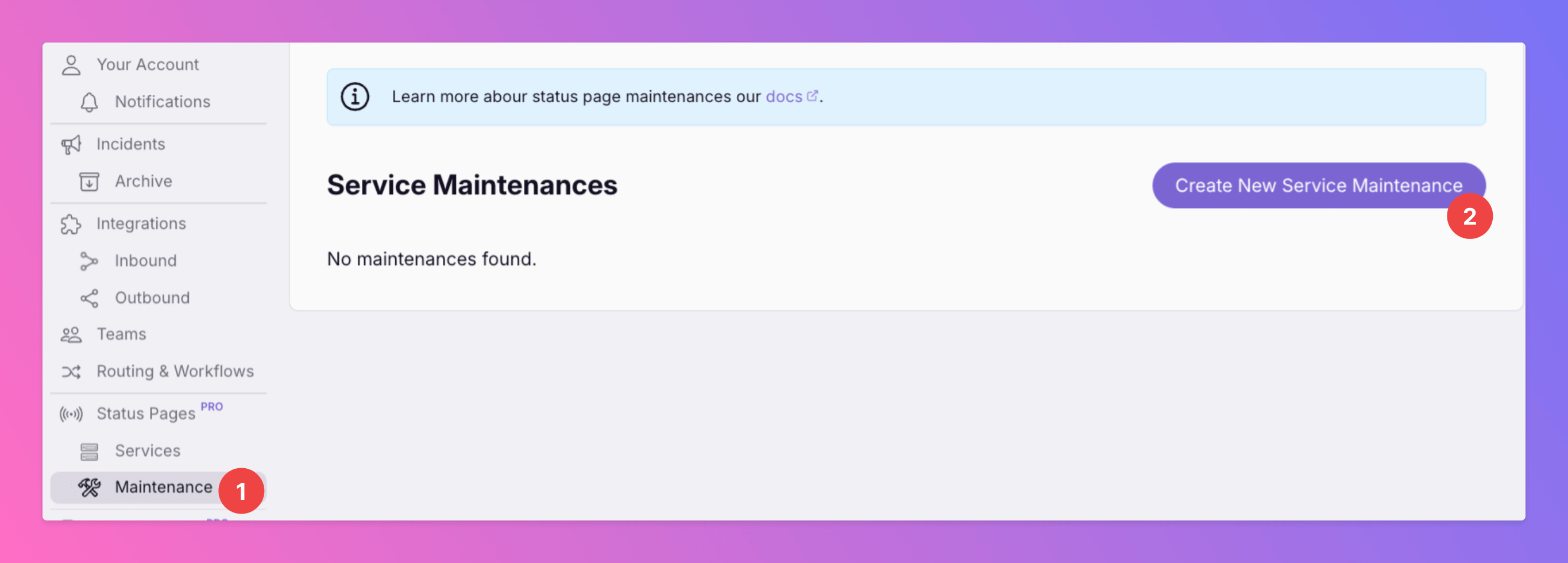The image size is (1568, 563).
Task: Click the PRO badge next to Status Pages
Action: tap(212, 407)
